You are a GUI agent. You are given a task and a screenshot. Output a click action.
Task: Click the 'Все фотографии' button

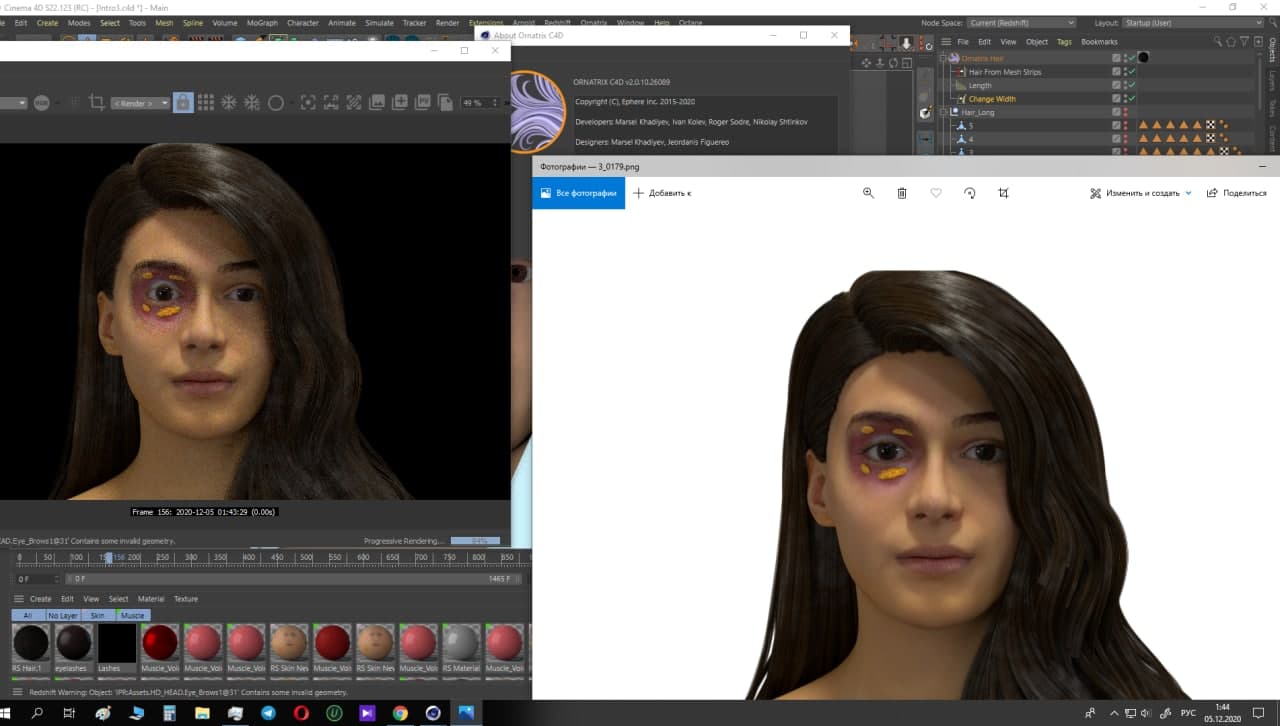(578, 193)
